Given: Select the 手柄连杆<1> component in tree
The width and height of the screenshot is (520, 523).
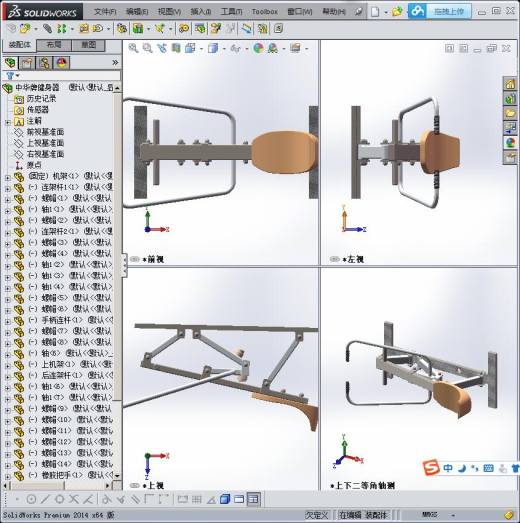Looking at the screenshot, I should [62, 320].
